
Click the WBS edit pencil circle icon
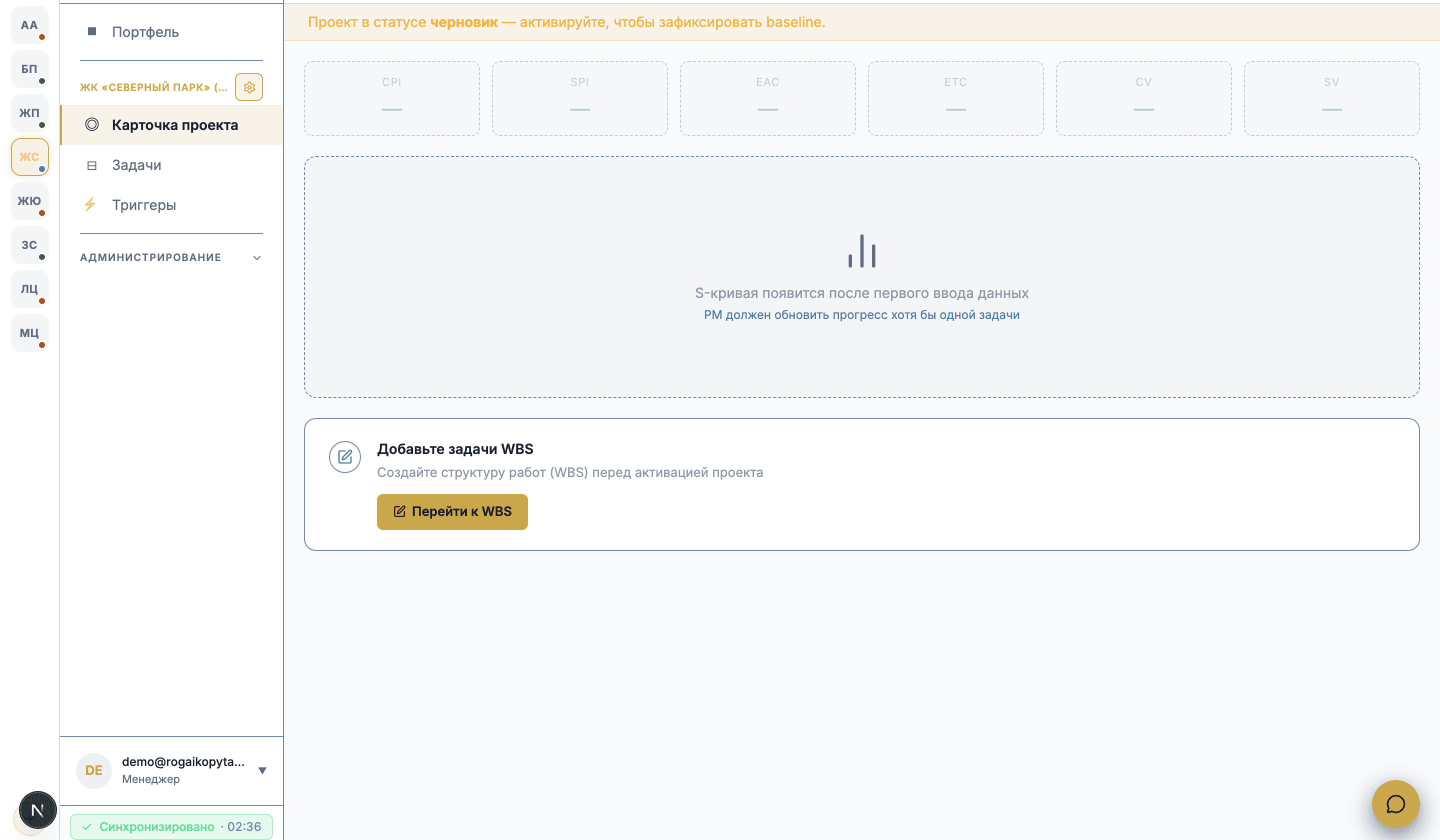click(345, 457)
